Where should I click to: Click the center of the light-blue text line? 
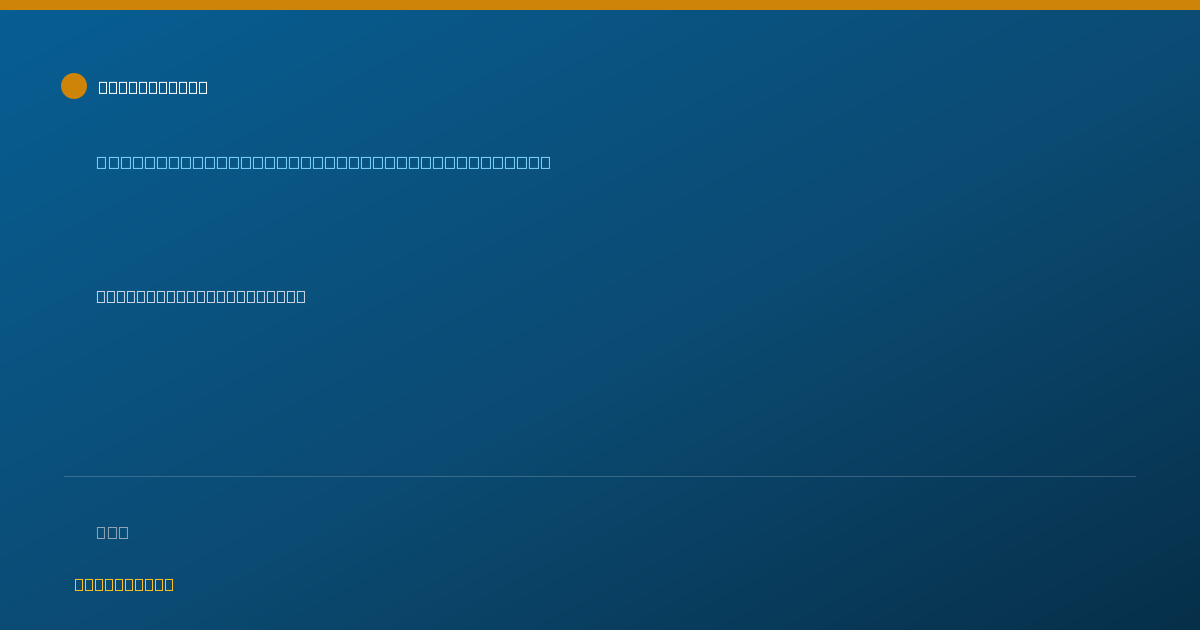pyautogui.click(x=323, y=162)
